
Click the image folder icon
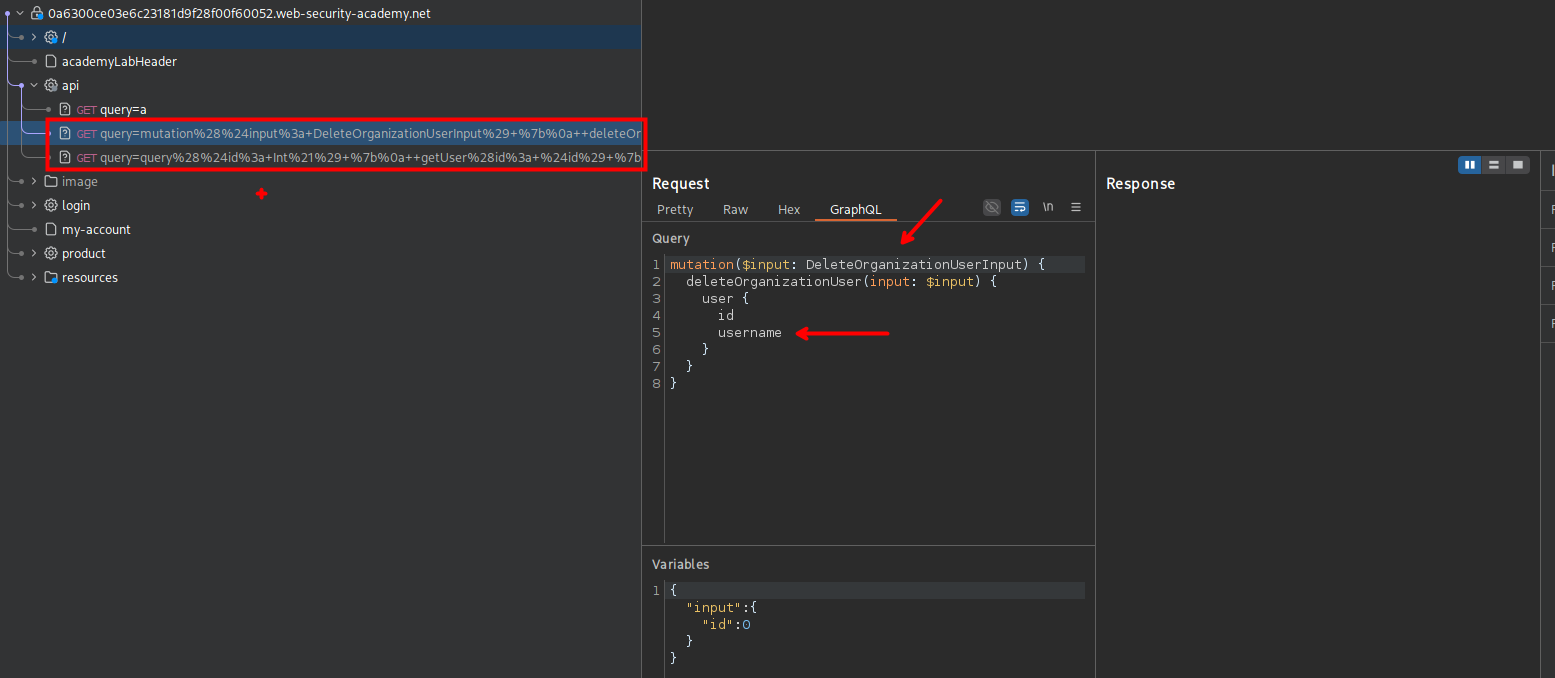(51, 182)
